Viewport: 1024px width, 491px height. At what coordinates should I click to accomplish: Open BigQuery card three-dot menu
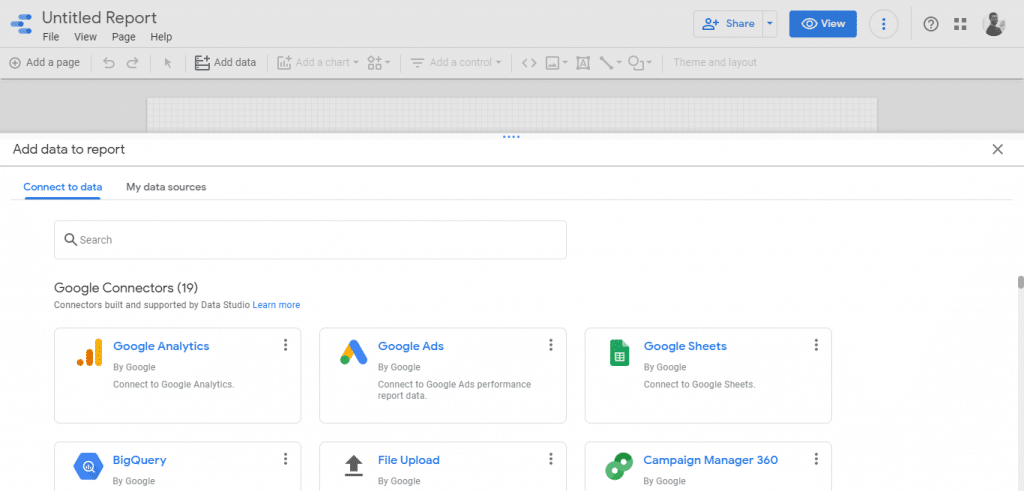[285, 460]
